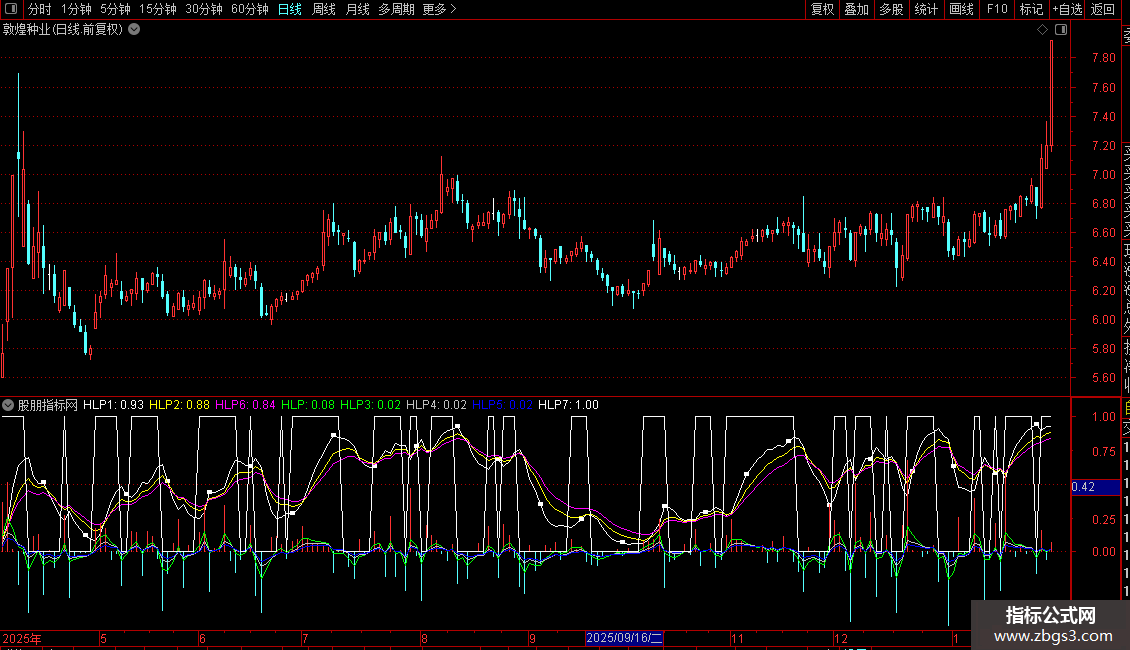Select the 60分钟 period tab
The width and height of the screenshot is (1130, 650).
point(250,9)
